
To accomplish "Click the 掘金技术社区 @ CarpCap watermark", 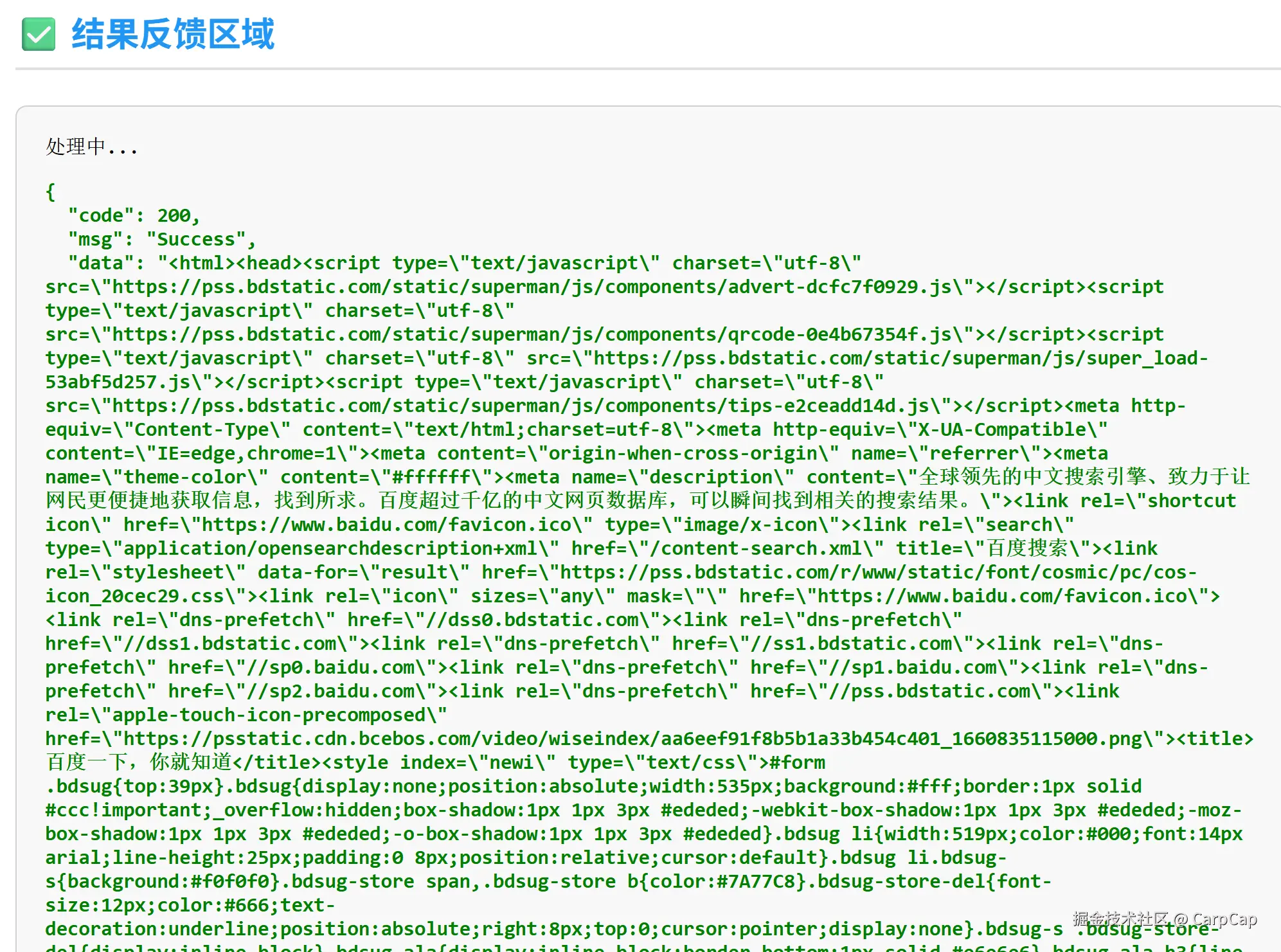I will point(1164,919).
